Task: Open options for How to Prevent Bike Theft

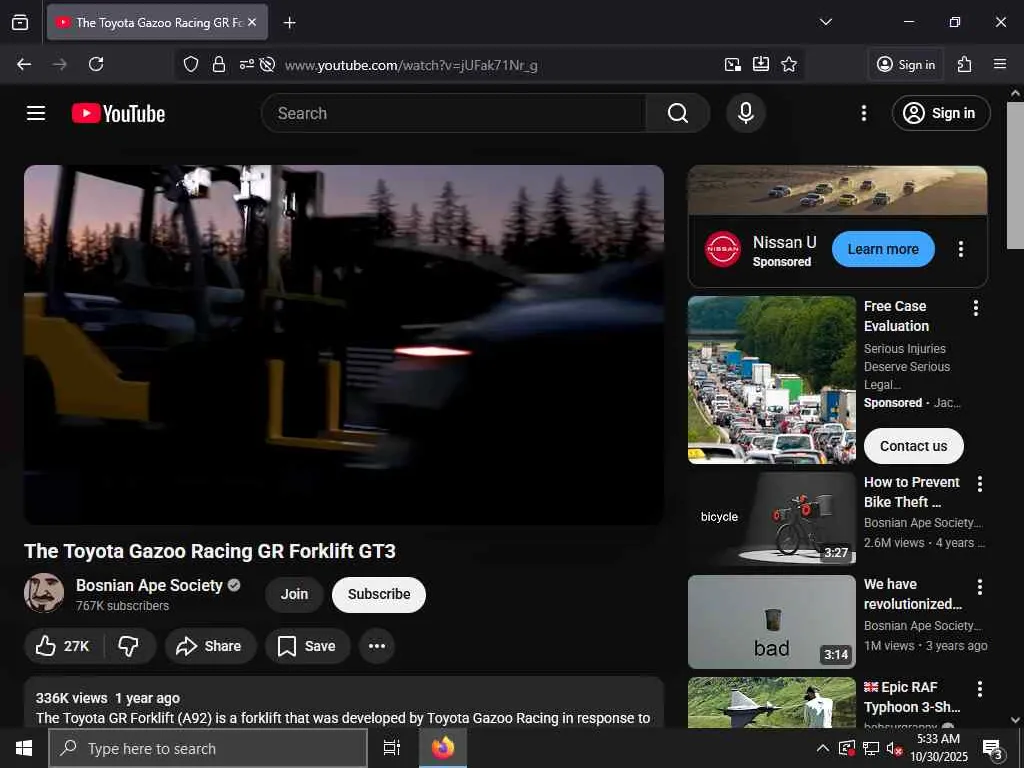Action: 980,484
